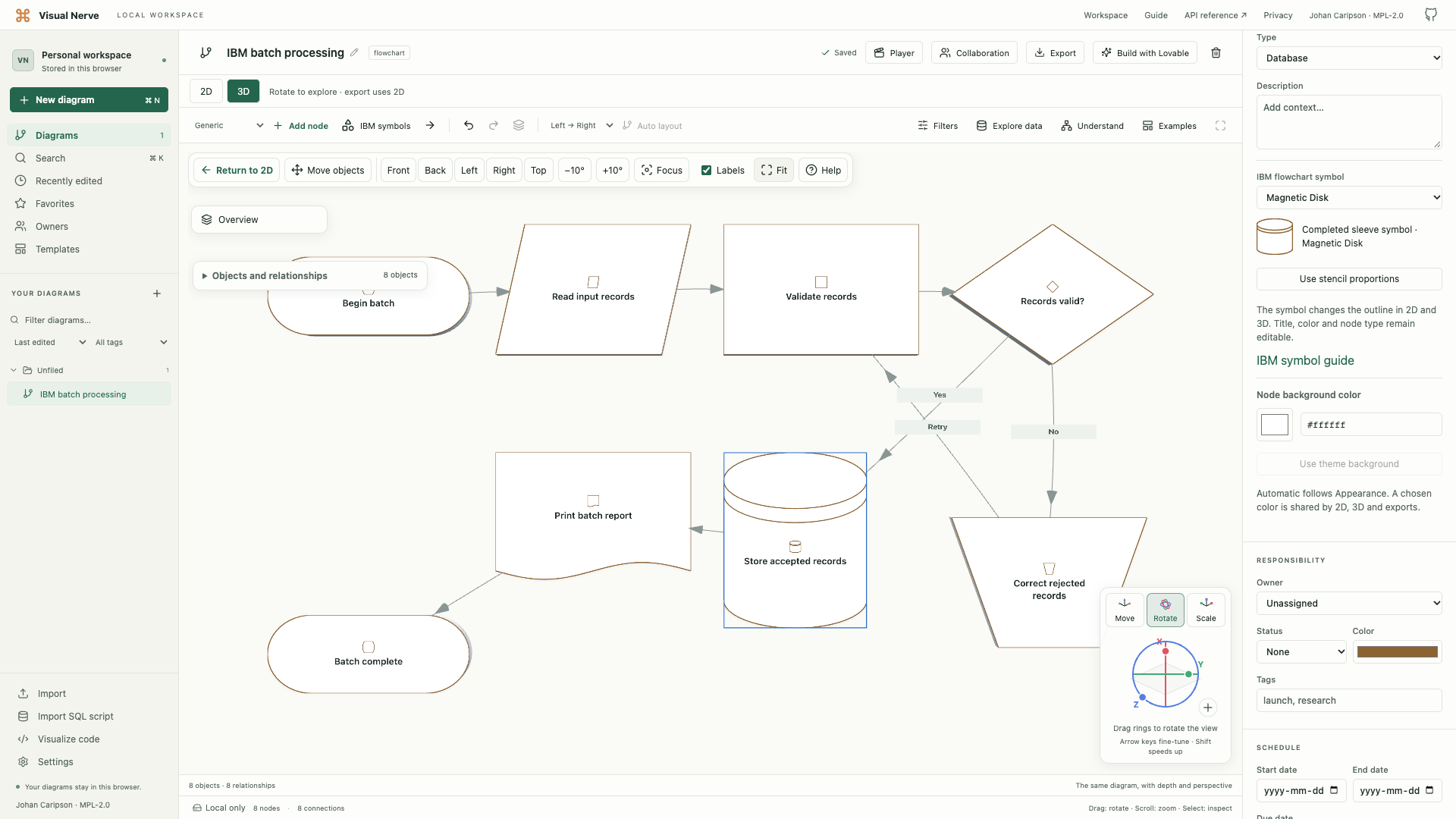Select the Scale gizmo tool
The image size is (1456, 819).
pyautogui.click(x=1206, y=610)
